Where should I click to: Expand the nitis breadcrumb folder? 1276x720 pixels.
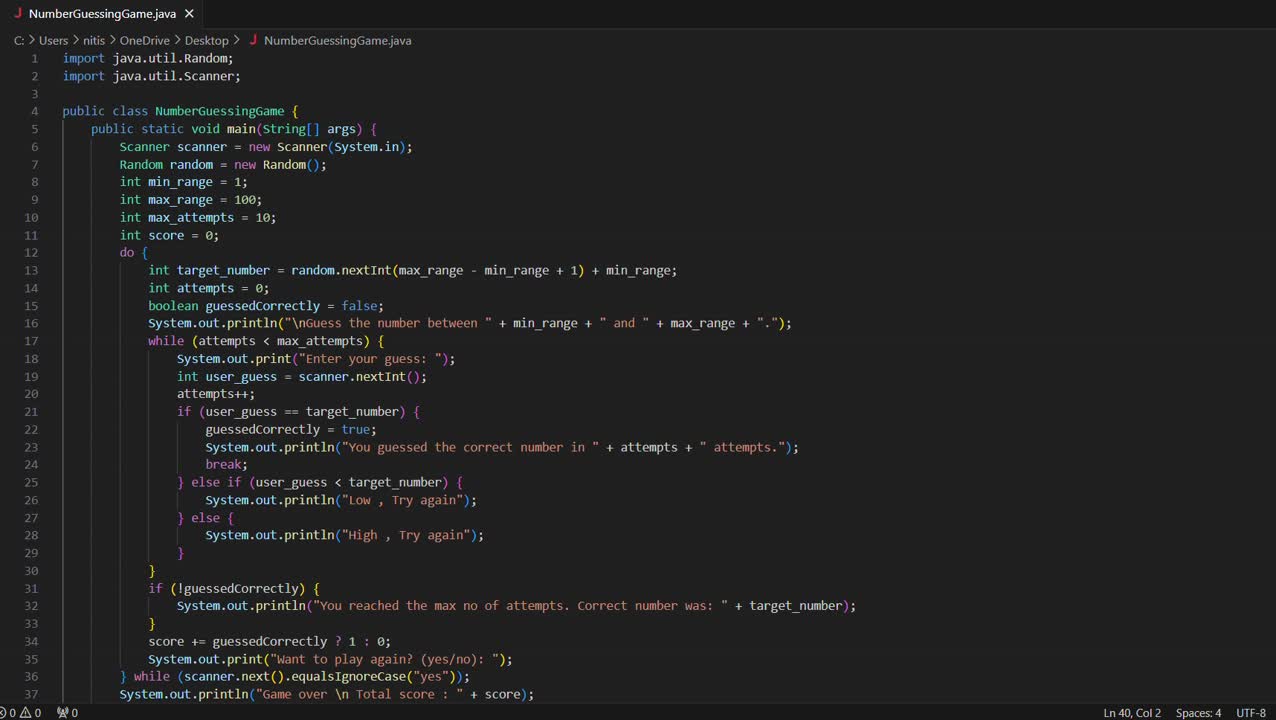94,40
